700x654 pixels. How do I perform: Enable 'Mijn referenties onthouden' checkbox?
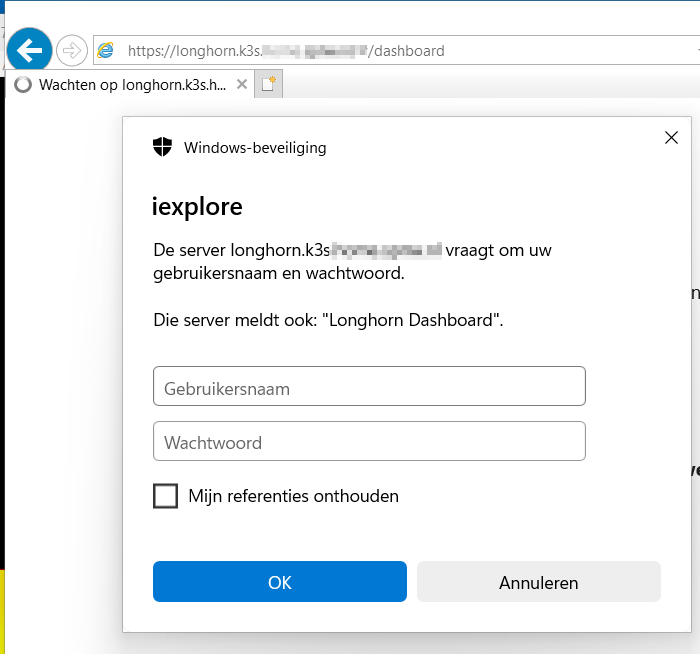pos(166,496)
